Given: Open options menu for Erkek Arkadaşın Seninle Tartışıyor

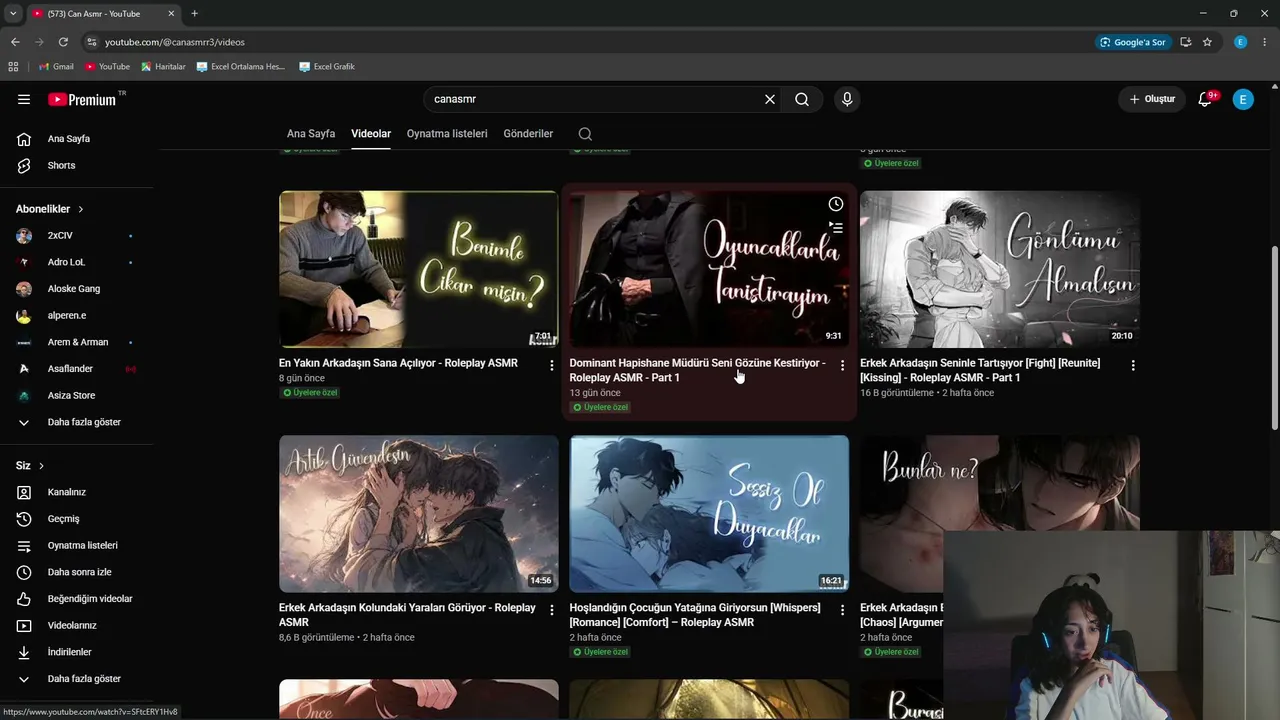Looking at the screenshot, I should coord(1133,366).
